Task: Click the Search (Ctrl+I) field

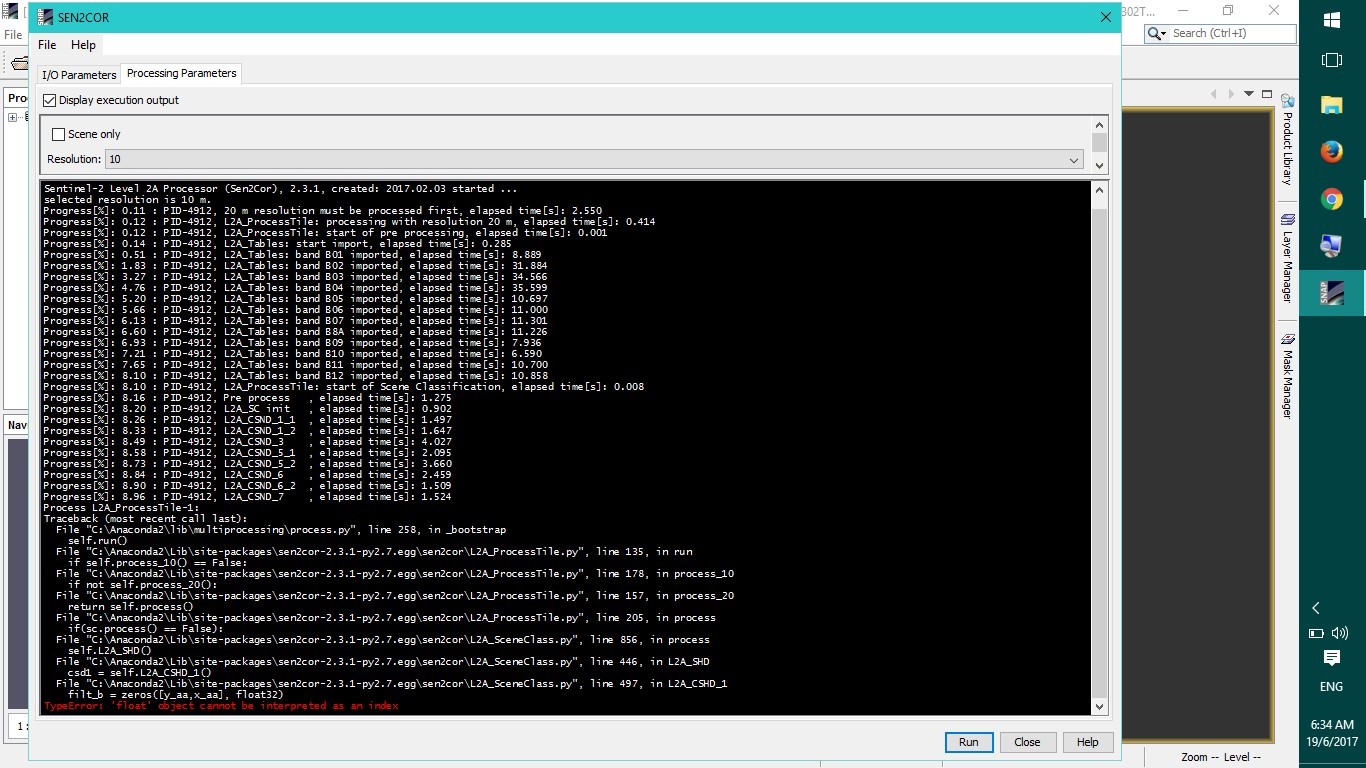Action: (1231, 33)
